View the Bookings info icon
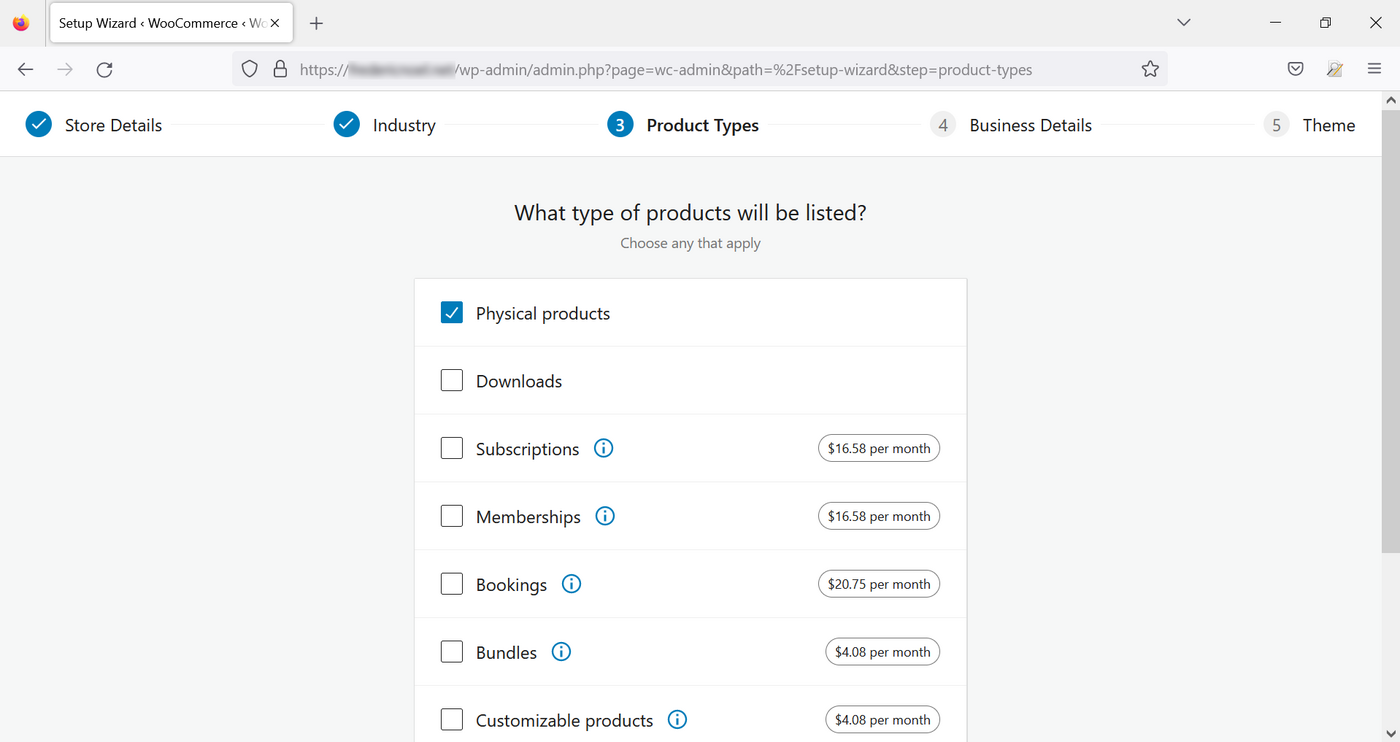 571,583
